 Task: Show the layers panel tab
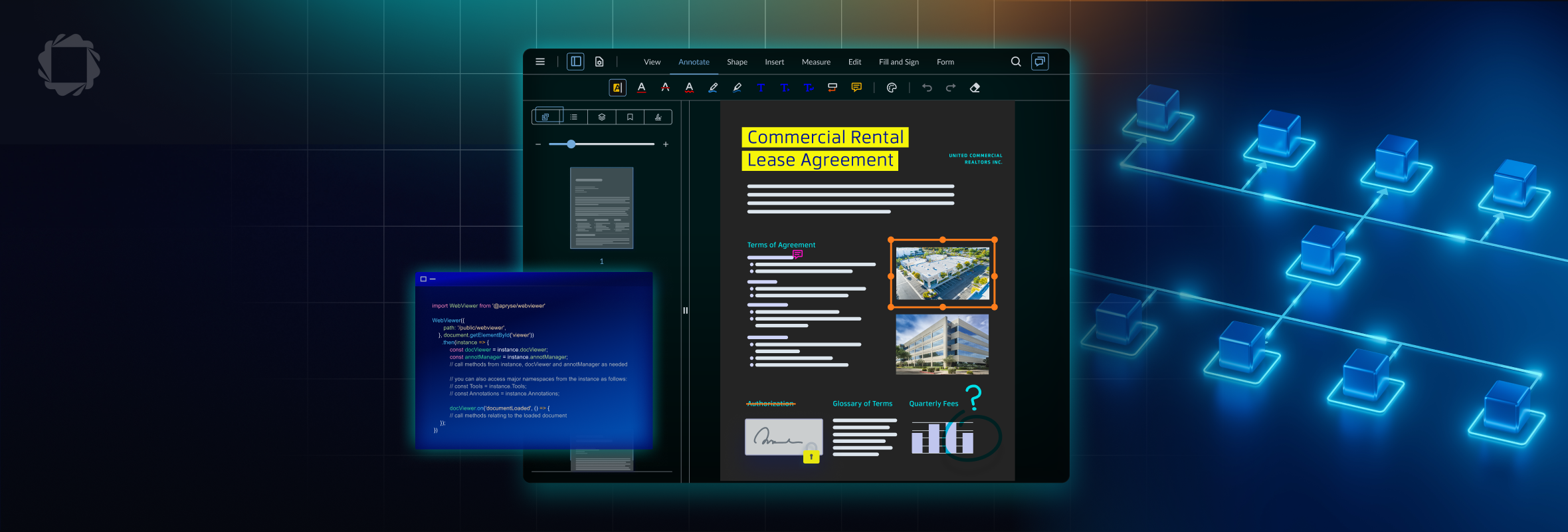tap(602, 117)
